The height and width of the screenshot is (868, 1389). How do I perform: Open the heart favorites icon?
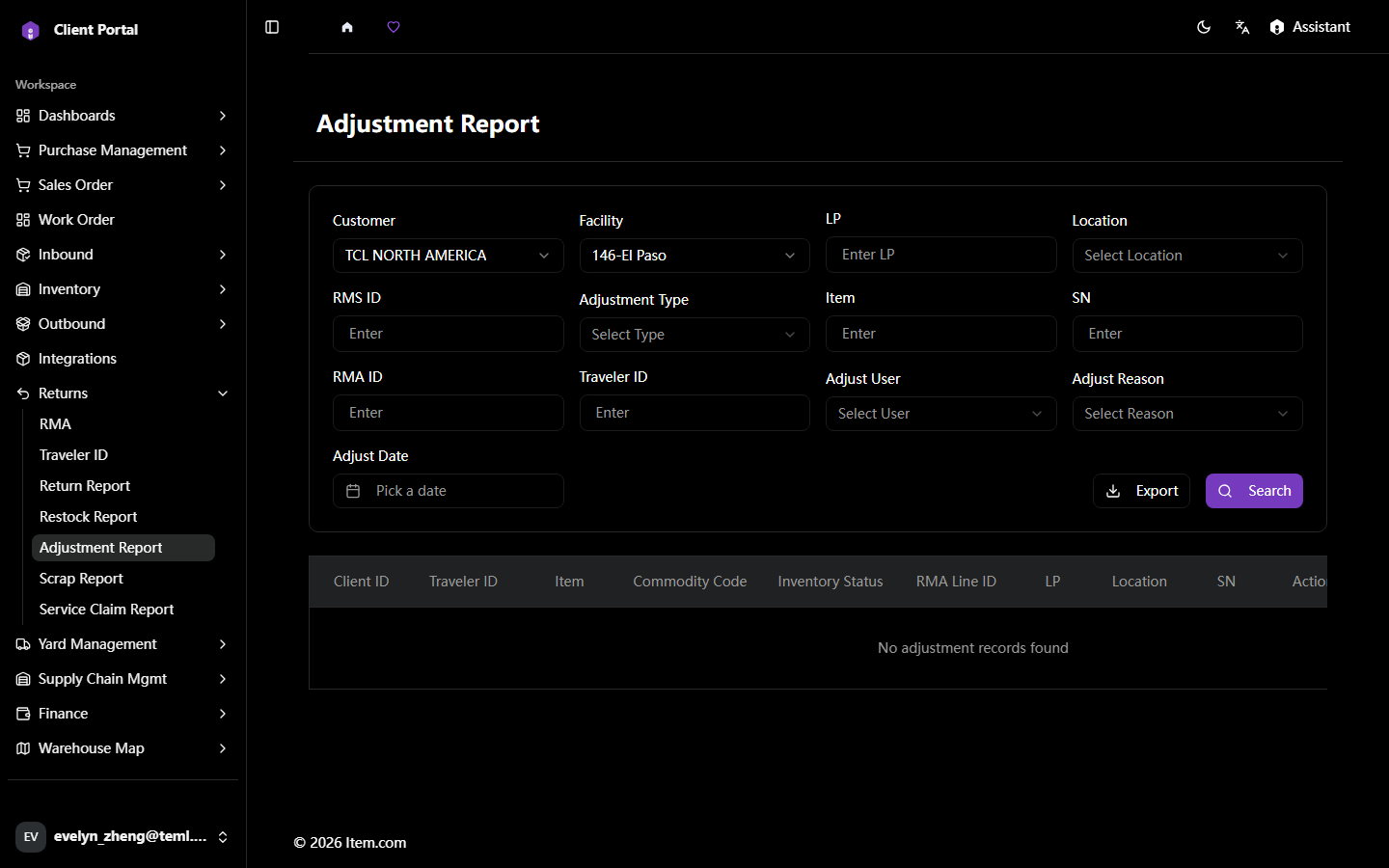[394, 27]
